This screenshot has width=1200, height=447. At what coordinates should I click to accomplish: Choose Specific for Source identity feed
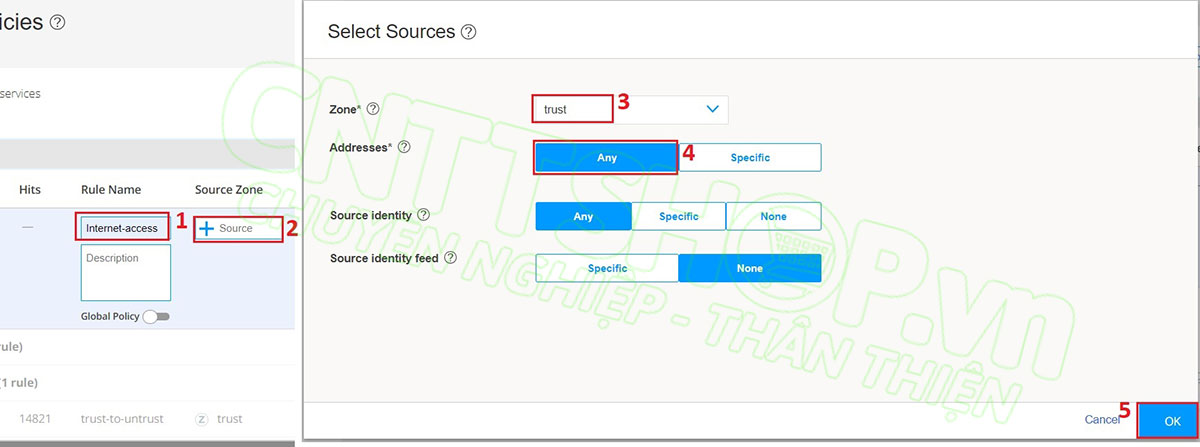607,268
